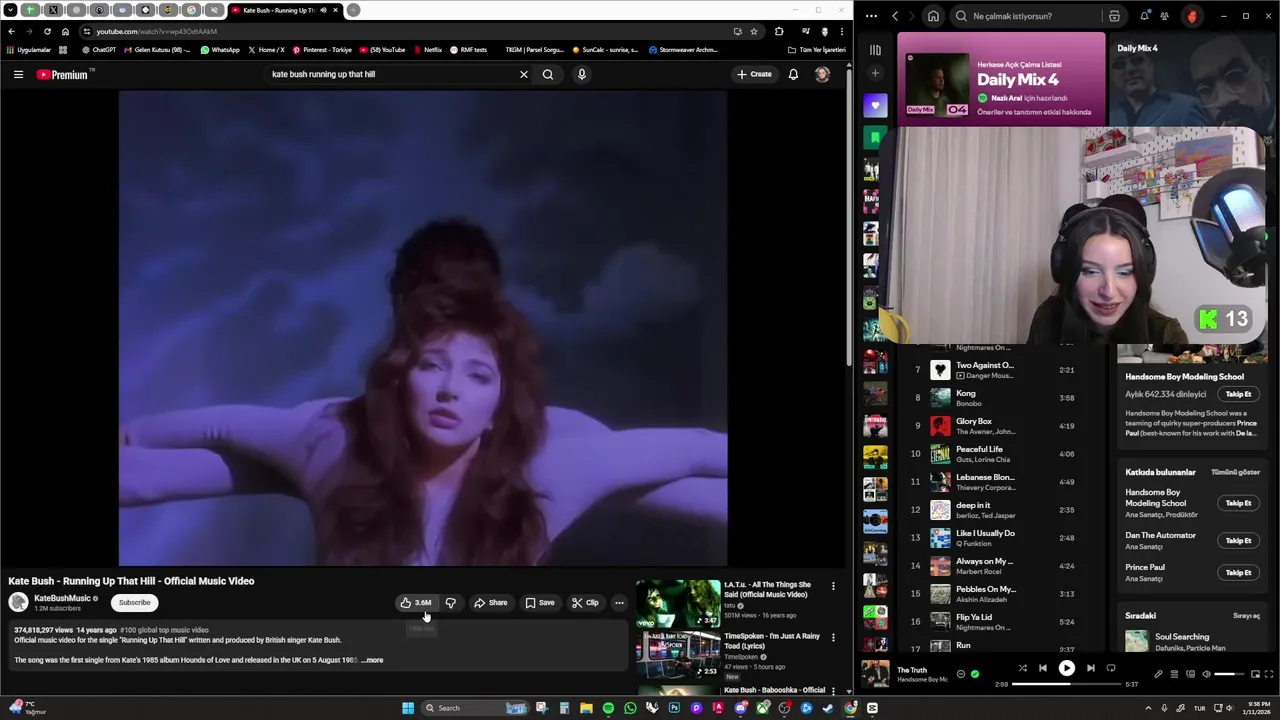Open the YouTube notifications bell
The image size is (1280, 720).
point(793,74)
